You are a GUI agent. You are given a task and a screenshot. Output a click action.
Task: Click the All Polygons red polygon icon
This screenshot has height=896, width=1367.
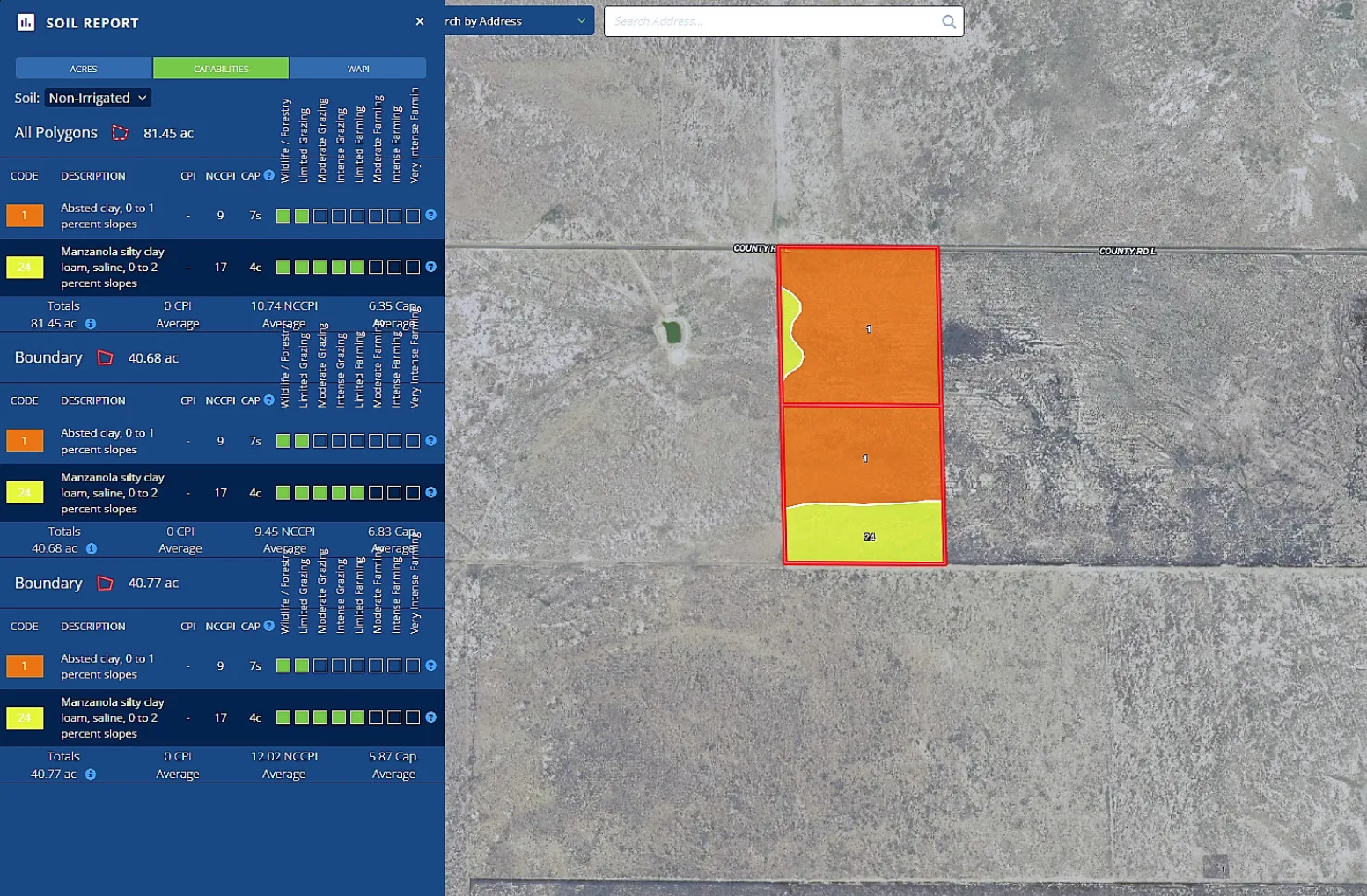point(120,133)
